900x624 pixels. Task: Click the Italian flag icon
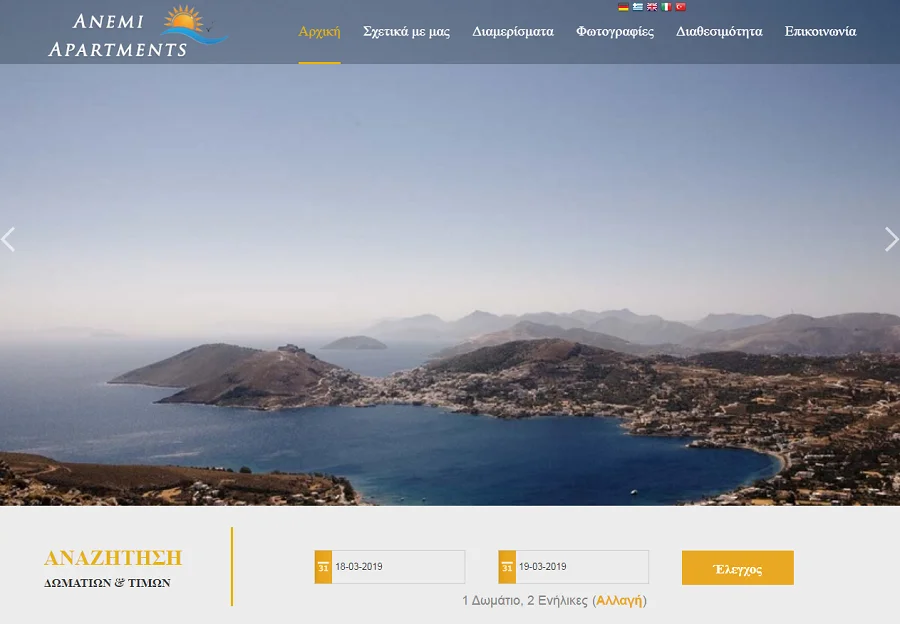point(666,7)
